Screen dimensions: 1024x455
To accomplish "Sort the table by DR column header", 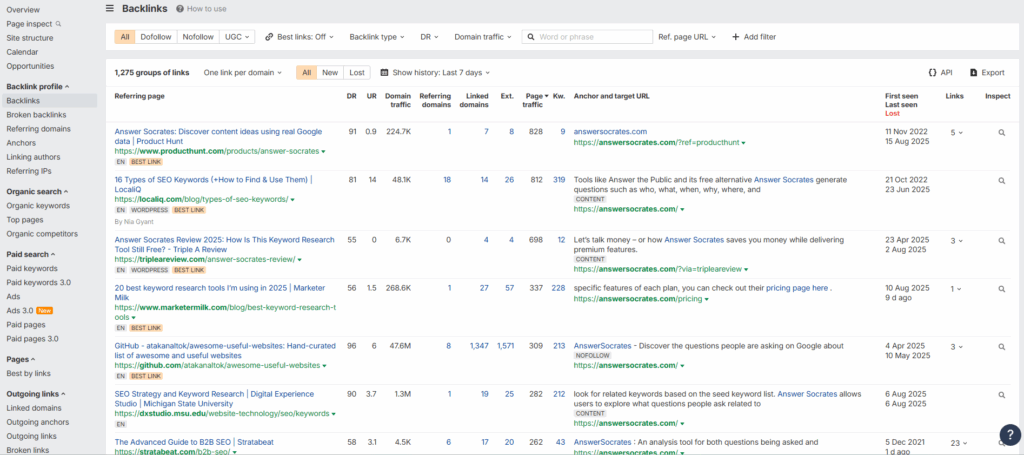I will pos(351,96).
